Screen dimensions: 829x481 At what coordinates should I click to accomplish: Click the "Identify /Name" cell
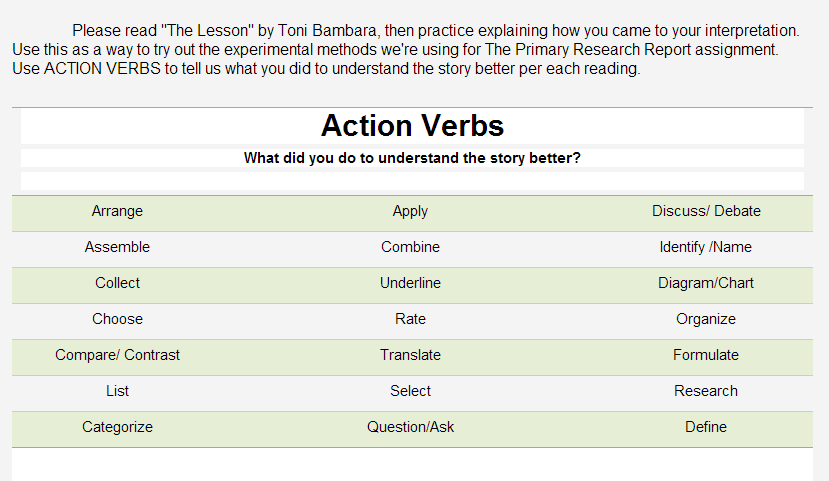(706, 247)
